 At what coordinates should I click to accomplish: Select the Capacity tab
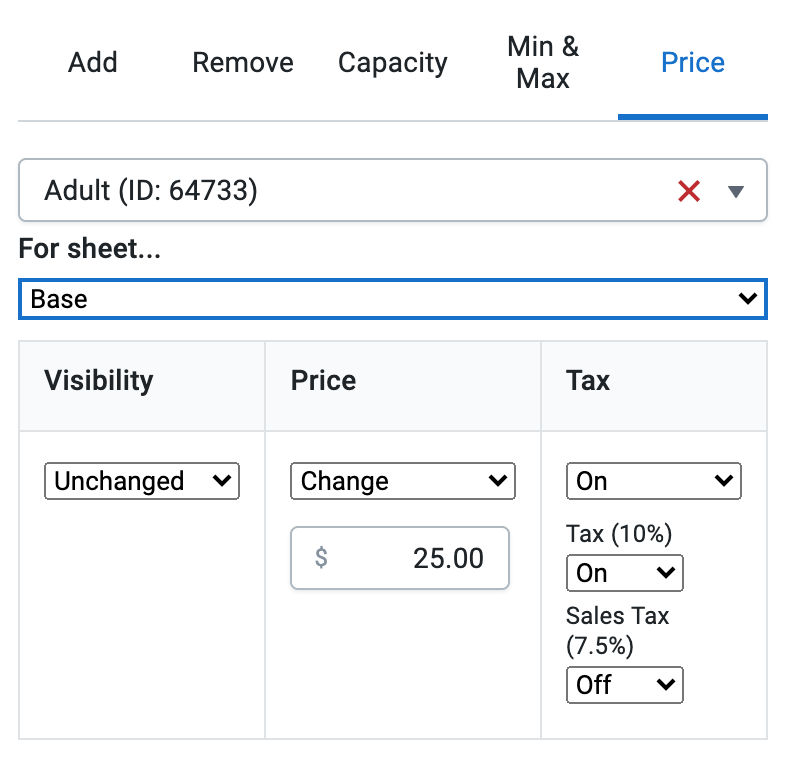click(x=393, y=63)
